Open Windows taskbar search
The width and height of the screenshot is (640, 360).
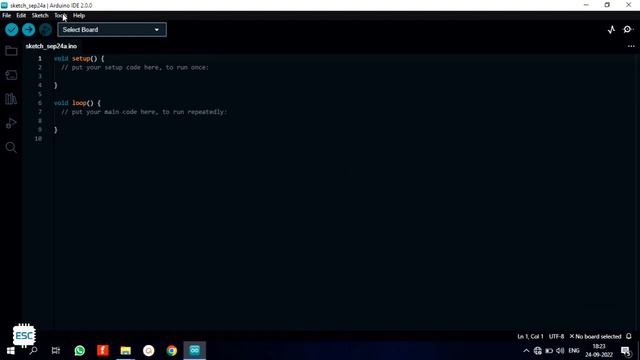coord(33,350)
